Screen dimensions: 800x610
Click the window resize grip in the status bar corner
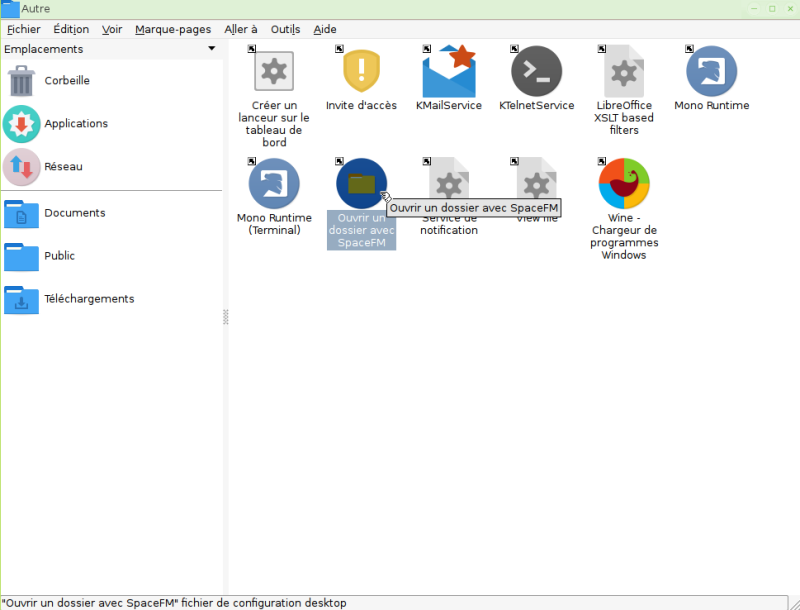click(x=794, y=603)
